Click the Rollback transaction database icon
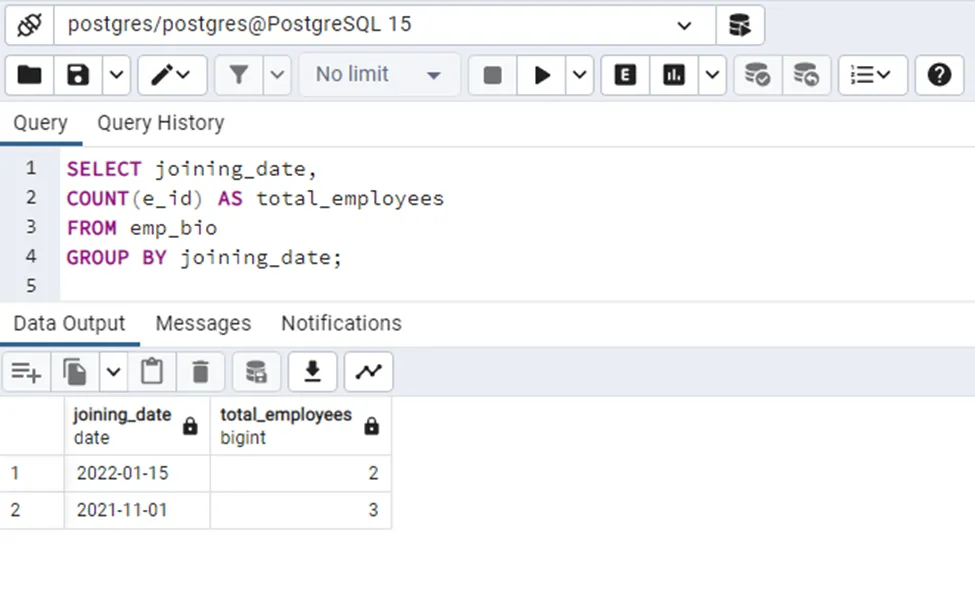This screenshot has width=975, height=590. pyautogui.click(x=806, y=75)
